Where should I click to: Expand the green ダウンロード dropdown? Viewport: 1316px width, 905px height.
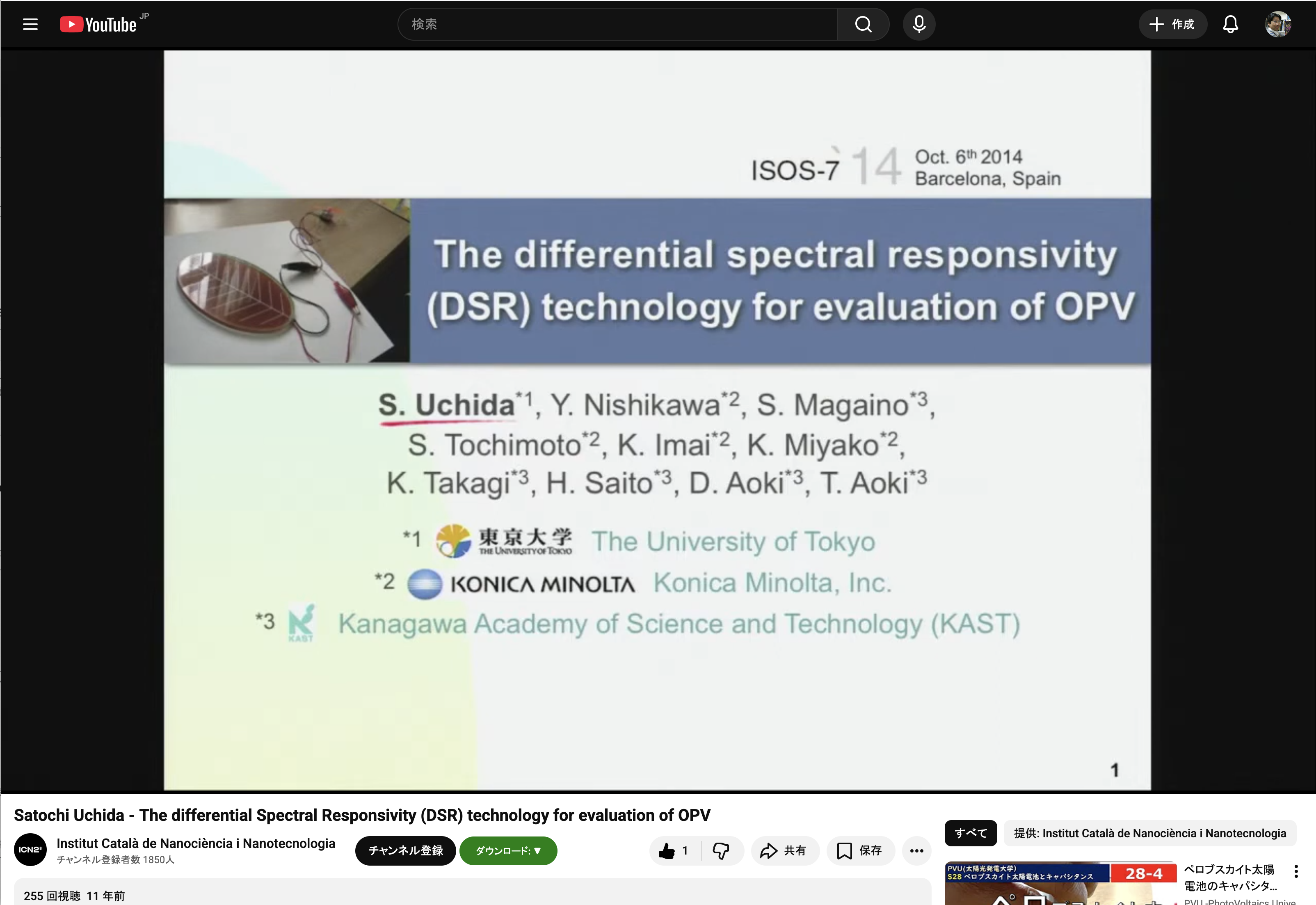point(508,850)
